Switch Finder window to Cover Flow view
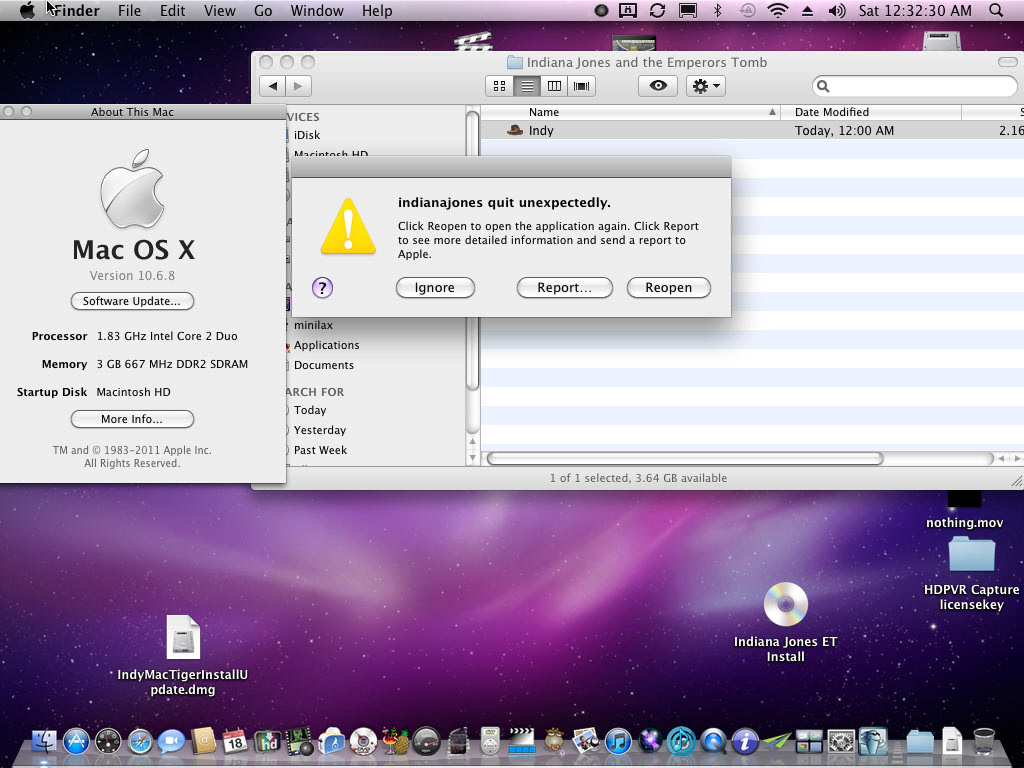 click(581, 86)
